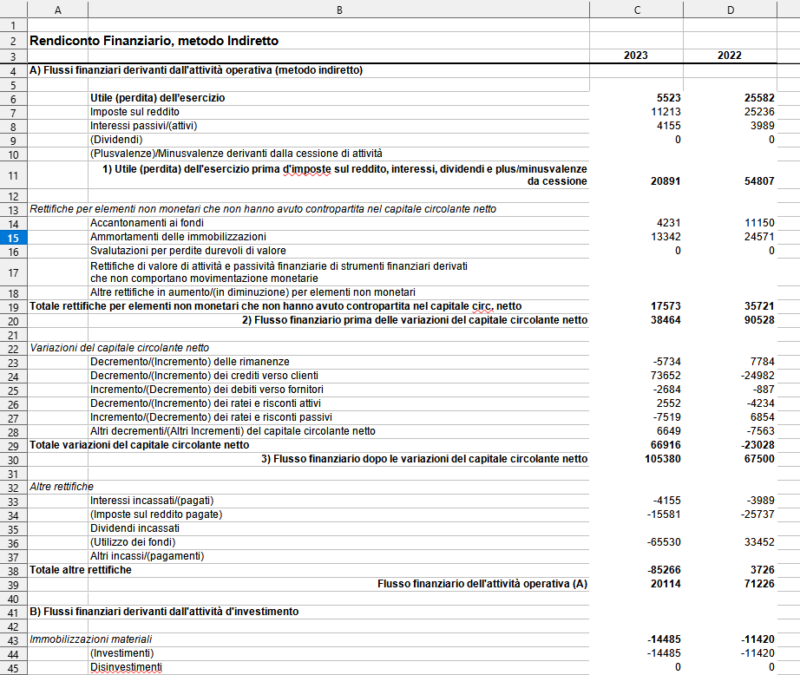The image size is (800, 675).
Task: Click column header A
Action: (x=57, y=9)
